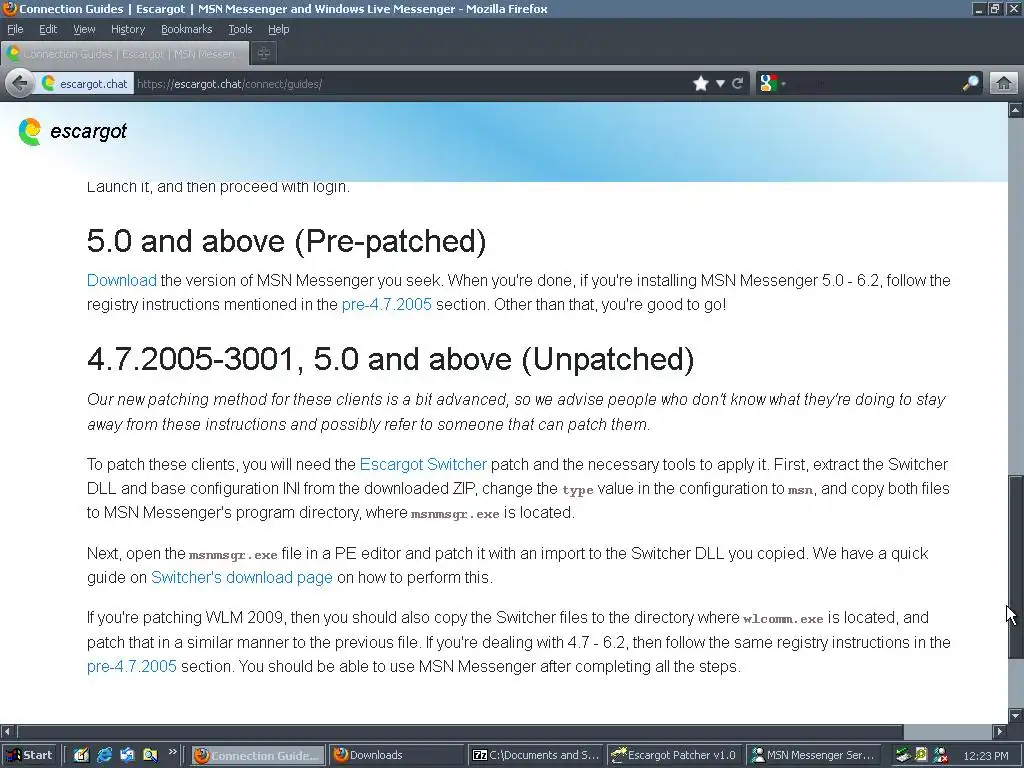Open the Tools menu
Viewport: 1024px width, 768px height.
click(240, 29)
